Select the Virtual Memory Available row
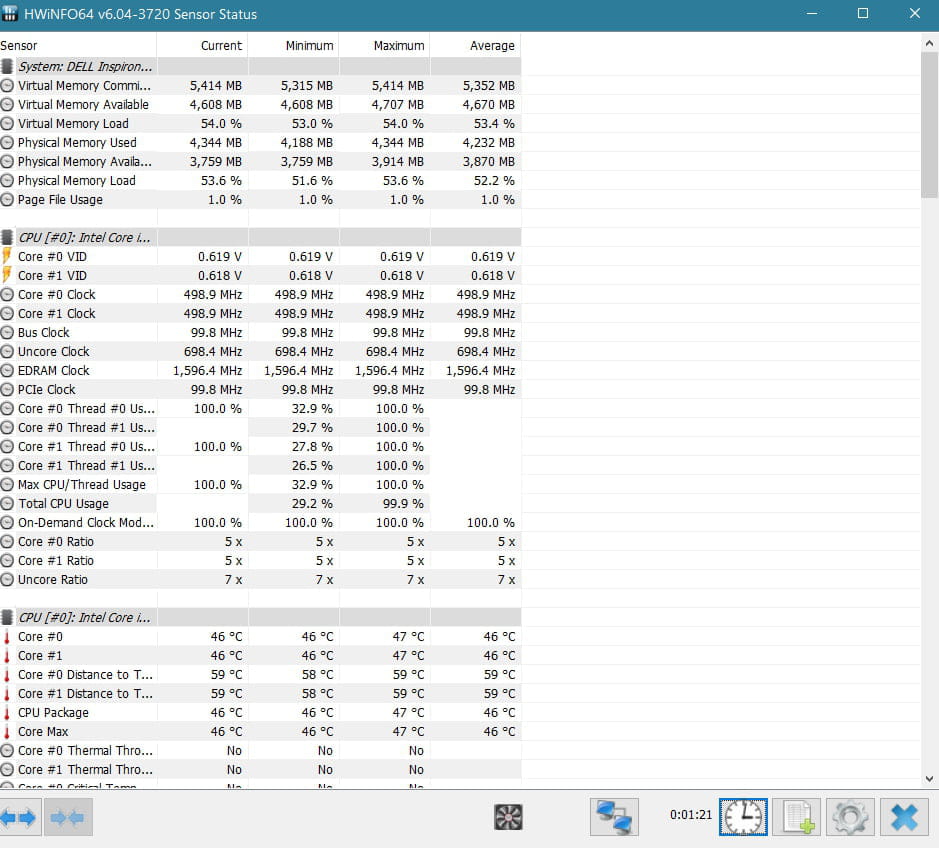939x848 pixels. pyautogui.click(x=261, y=105)
